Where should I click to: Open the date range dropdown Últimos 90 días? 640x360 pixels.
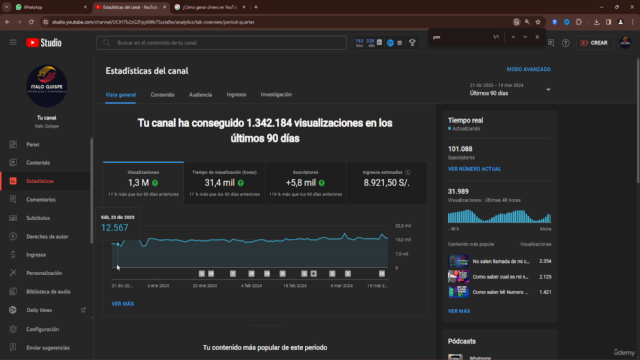click(510, 89)
